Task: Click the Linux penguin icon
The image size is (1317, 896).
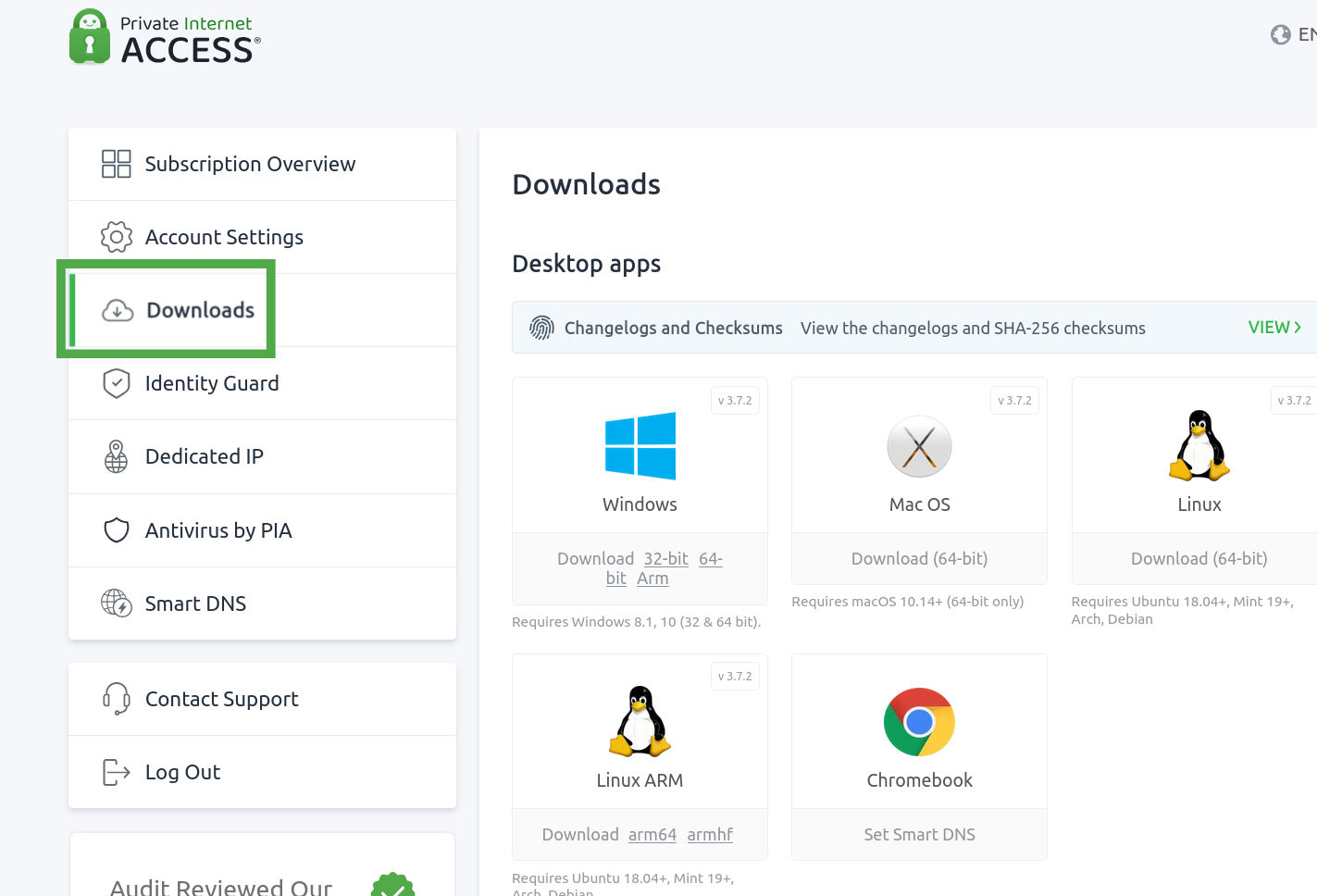Action: (1199, 445)
